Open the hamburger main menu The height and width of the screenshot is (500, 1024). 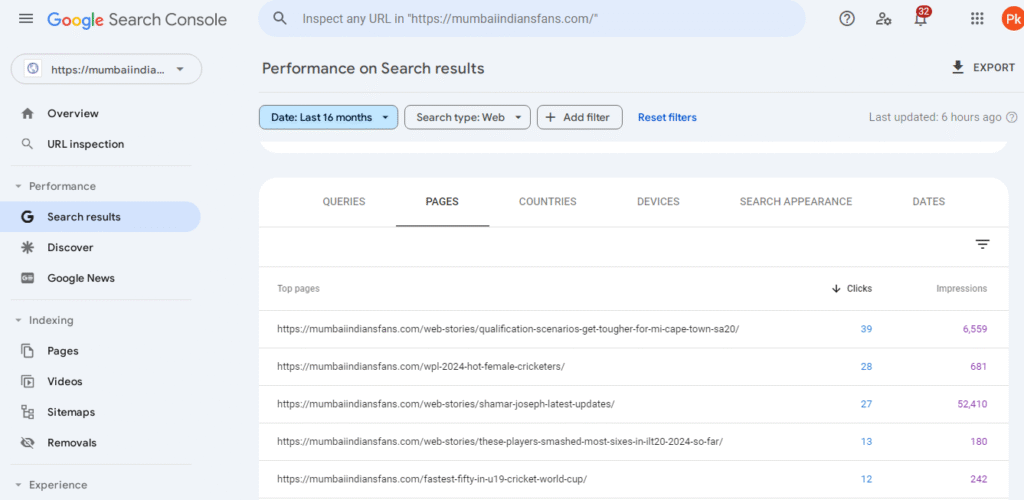[x=26, y=19]
